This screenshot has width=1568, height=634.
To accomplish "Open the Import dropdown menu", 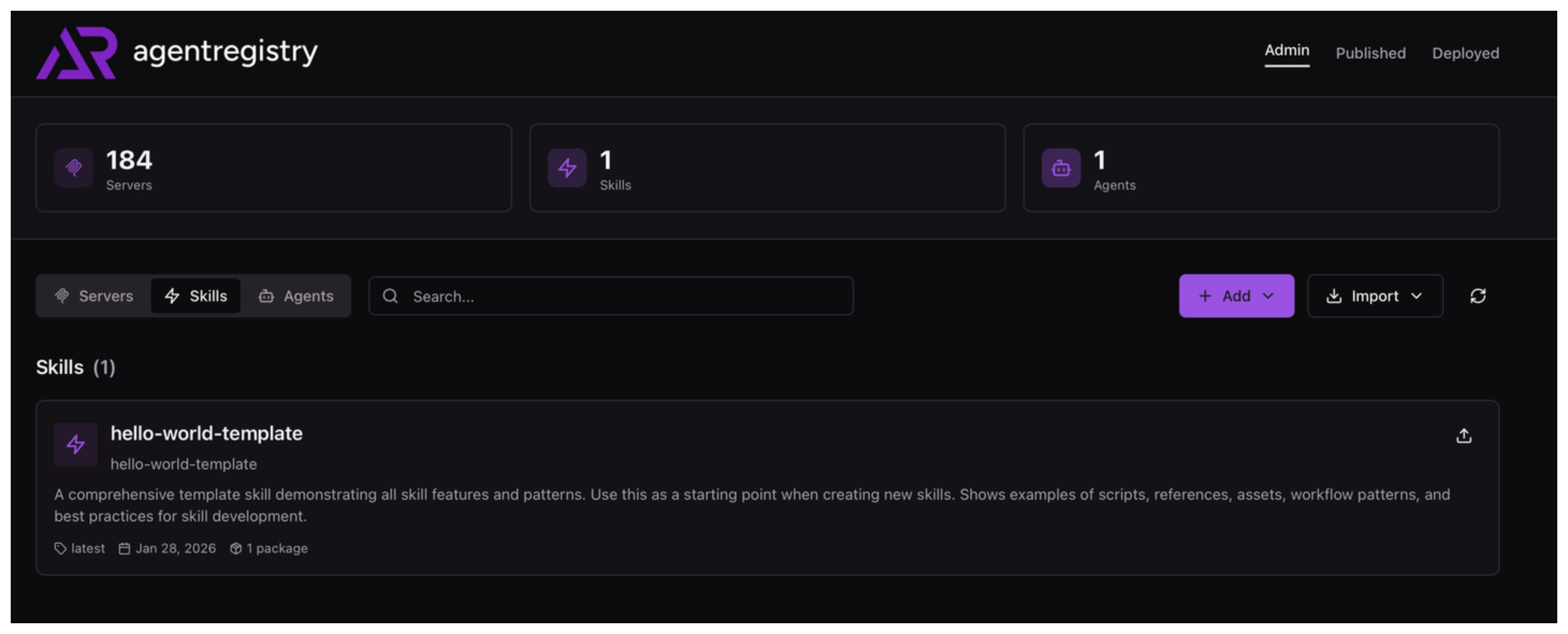I will click(1375, 296).
